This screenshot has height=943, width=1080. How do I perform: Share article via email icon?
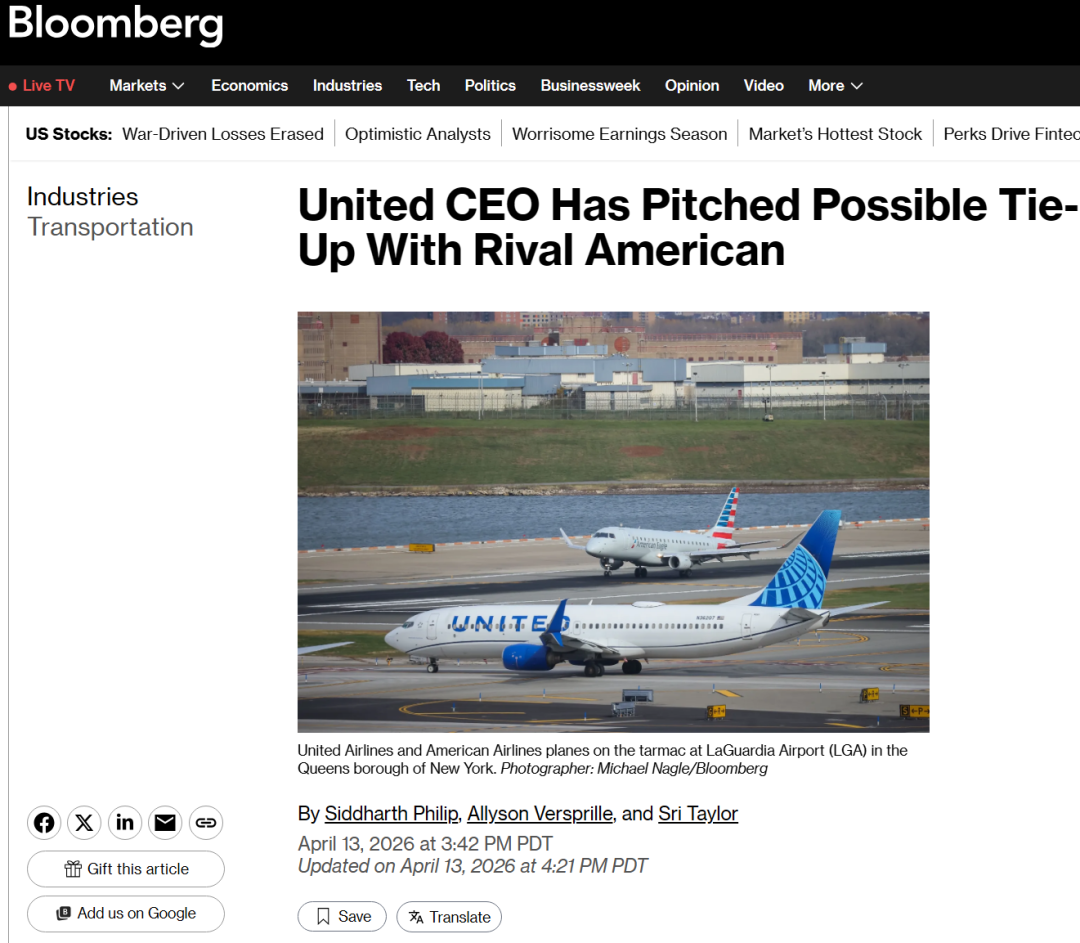point(165,823)
